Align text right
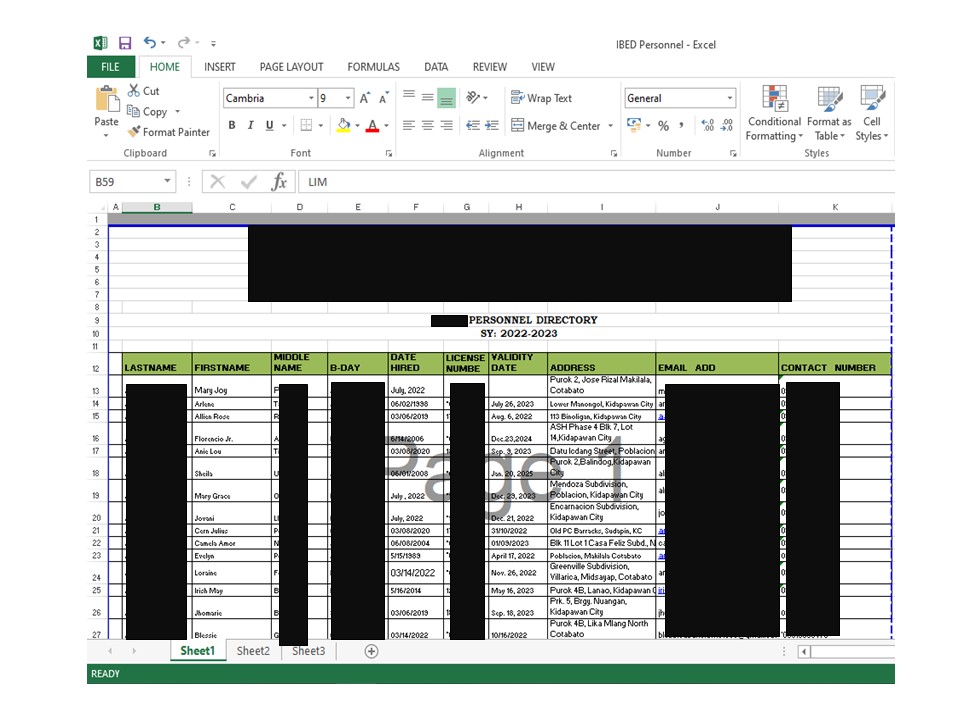960x720 pixels. [447, 126]
